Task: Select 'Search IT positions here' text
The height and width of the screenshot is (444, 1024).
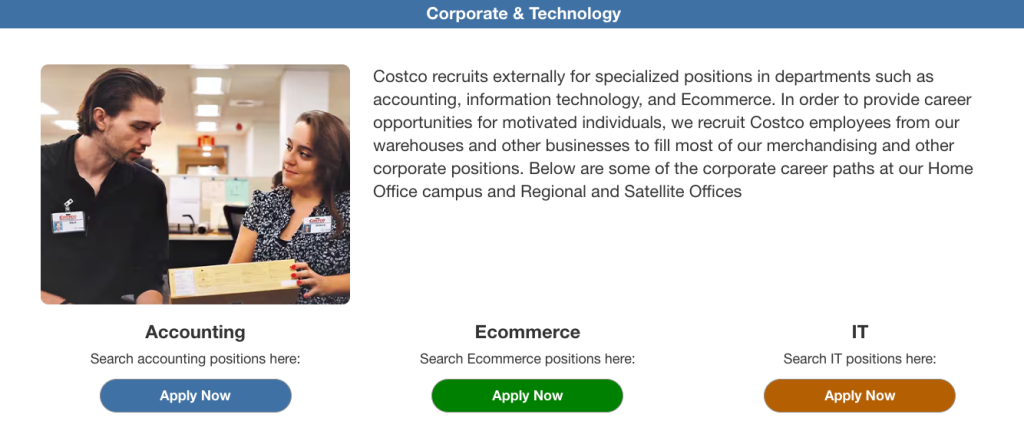Action: (859, 359)
